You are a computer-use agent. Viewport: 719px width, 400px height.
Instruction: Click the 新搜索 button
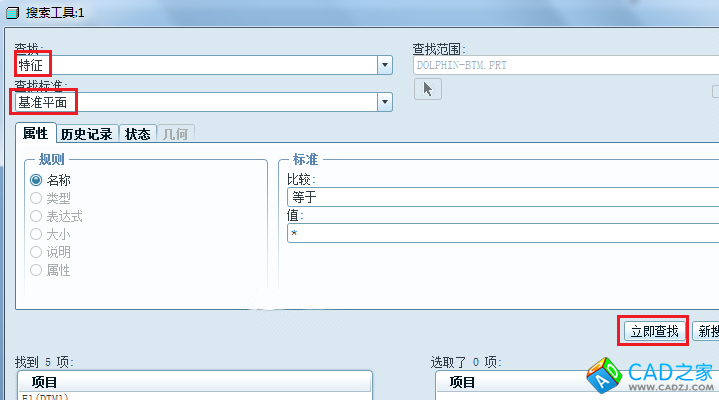(706, 331)
